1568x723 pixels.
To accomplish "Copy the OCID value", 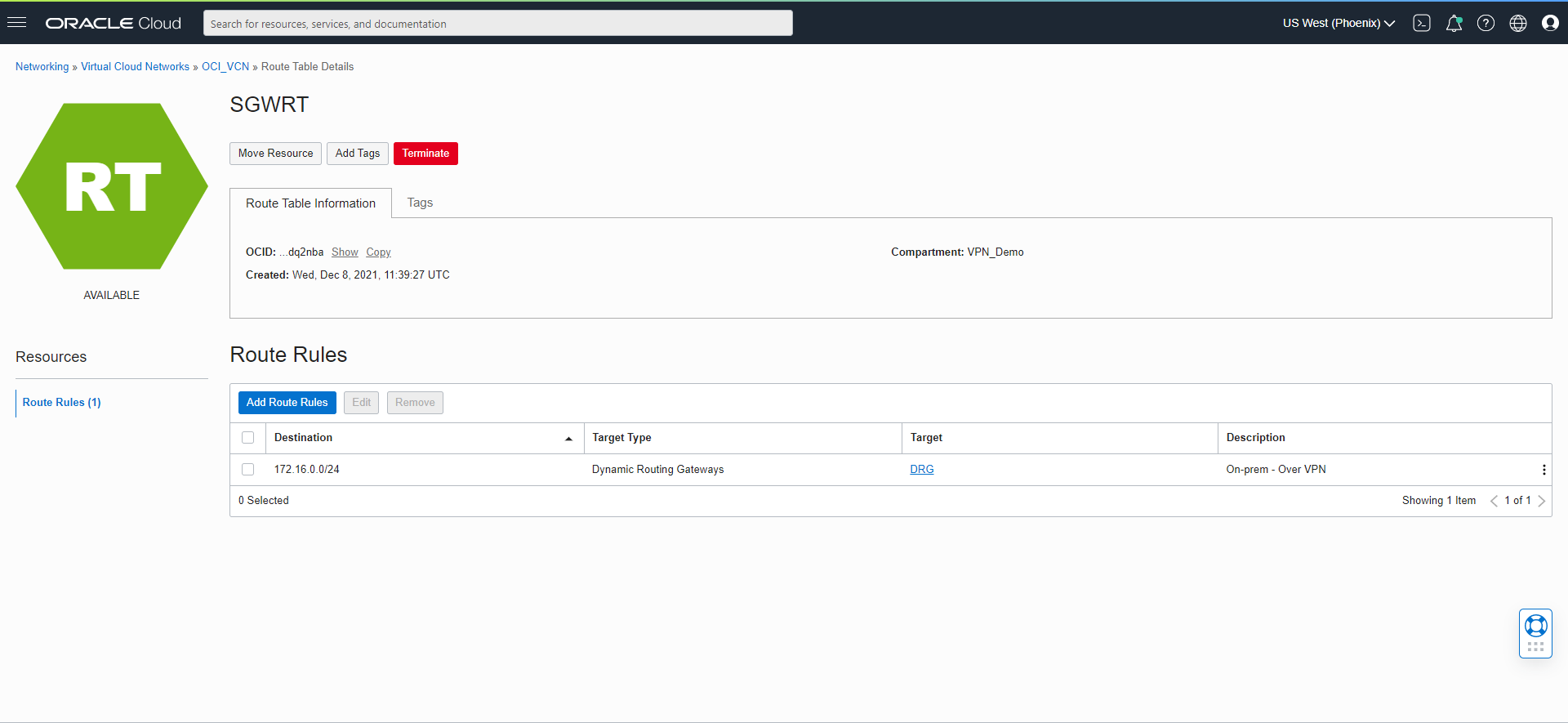I will 378,252.
